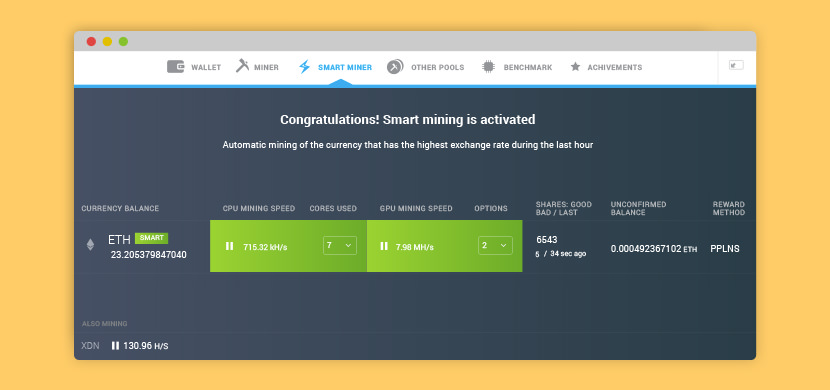Click the Cores Used column header
This screenshot has width=830, height=390.
(x=333, y=208)
